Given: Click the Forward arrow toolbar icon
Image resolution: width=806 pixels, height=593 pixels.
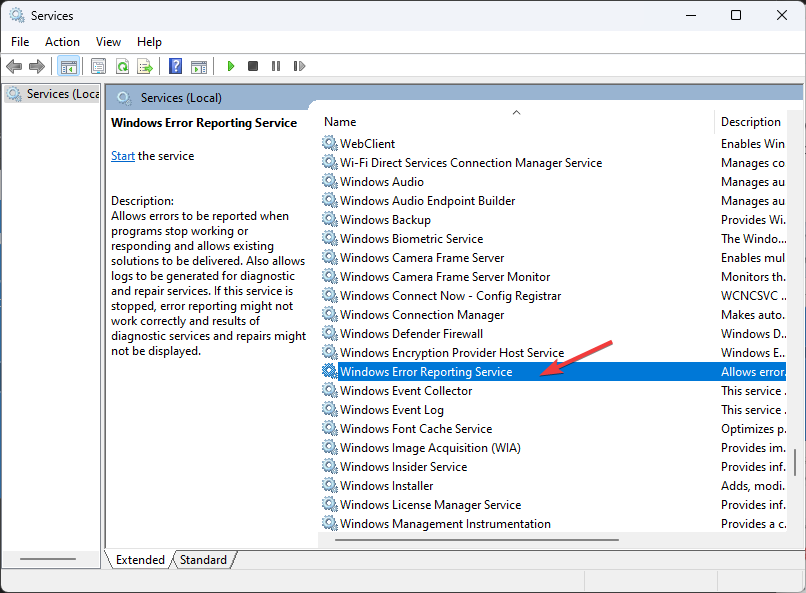Looking at the screenshot, I should point(37,66).
